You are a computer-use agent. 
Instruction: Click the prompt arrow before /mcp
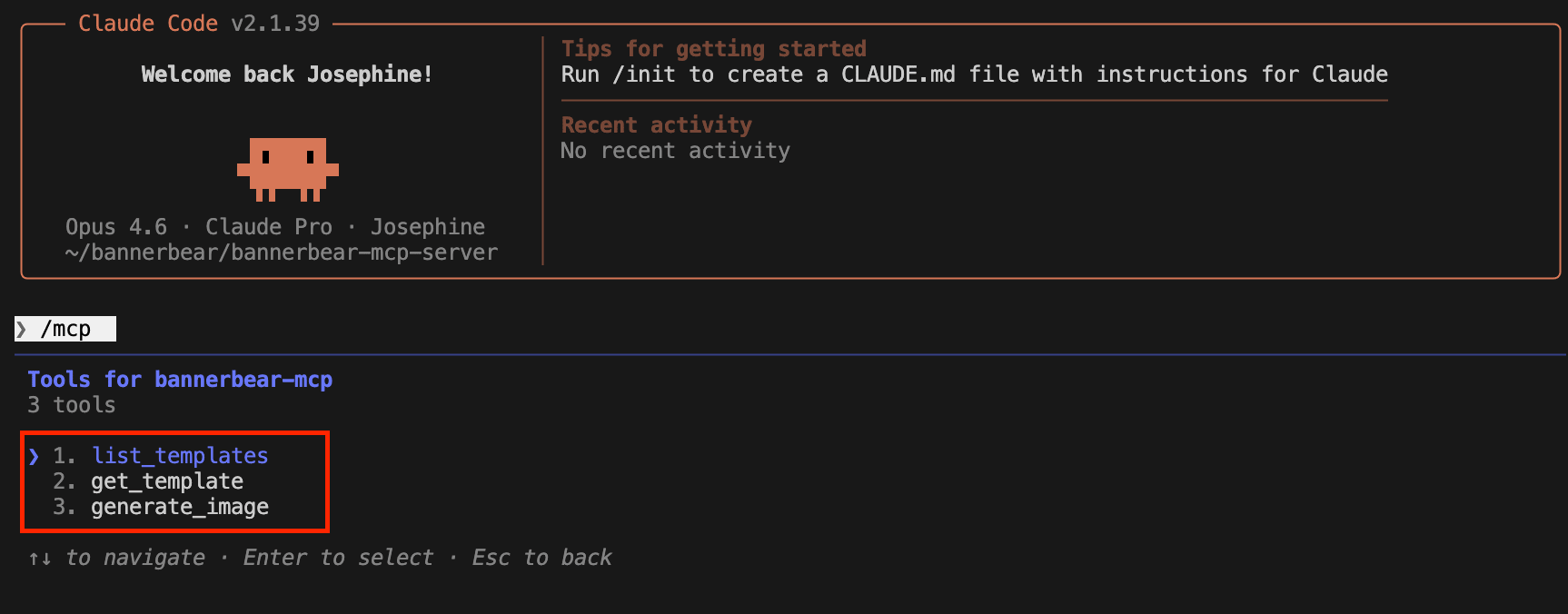(x=22, y=329)
